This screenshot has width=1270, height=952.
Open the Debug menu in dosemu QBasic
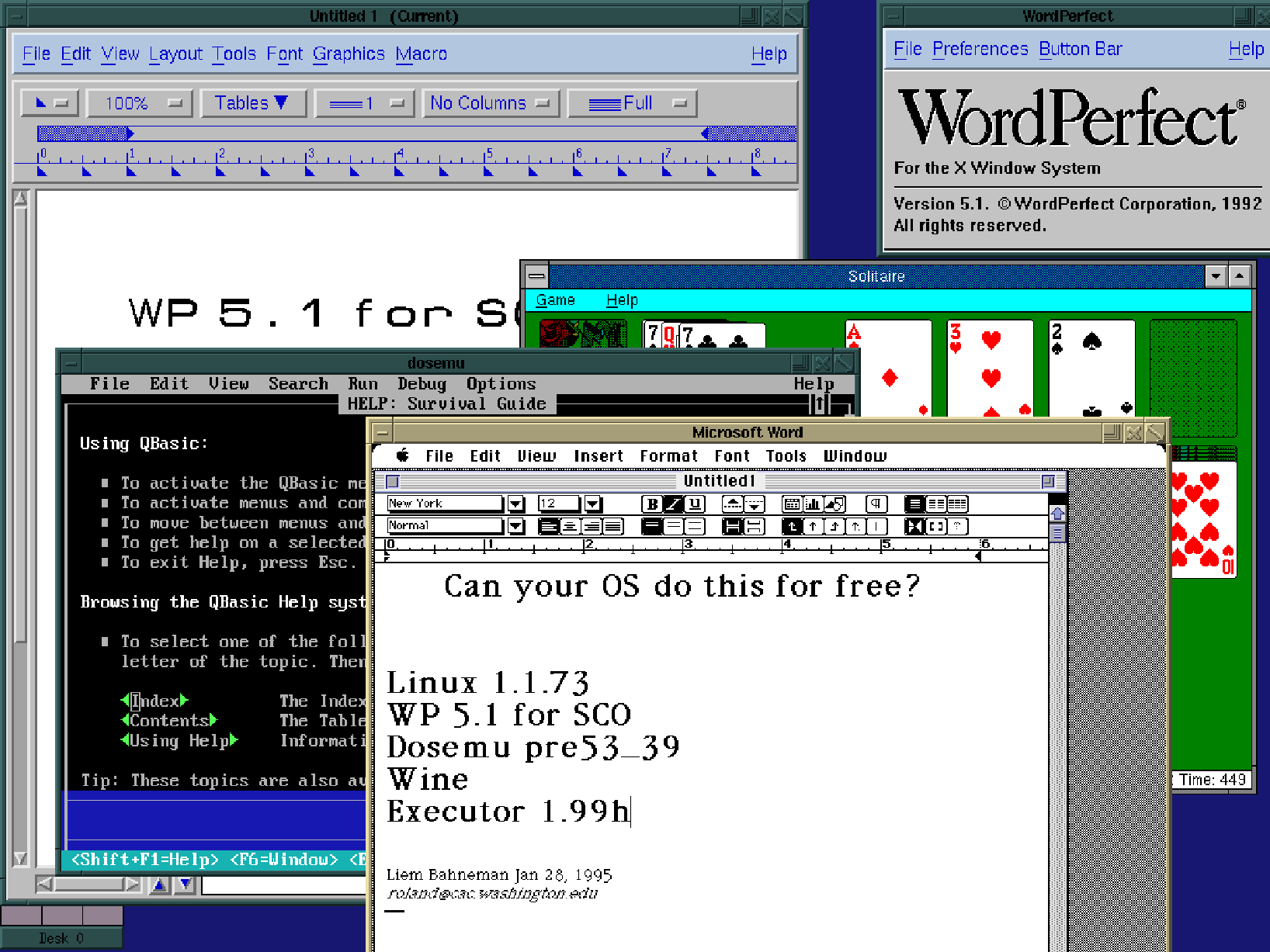[x=422, y=384]
